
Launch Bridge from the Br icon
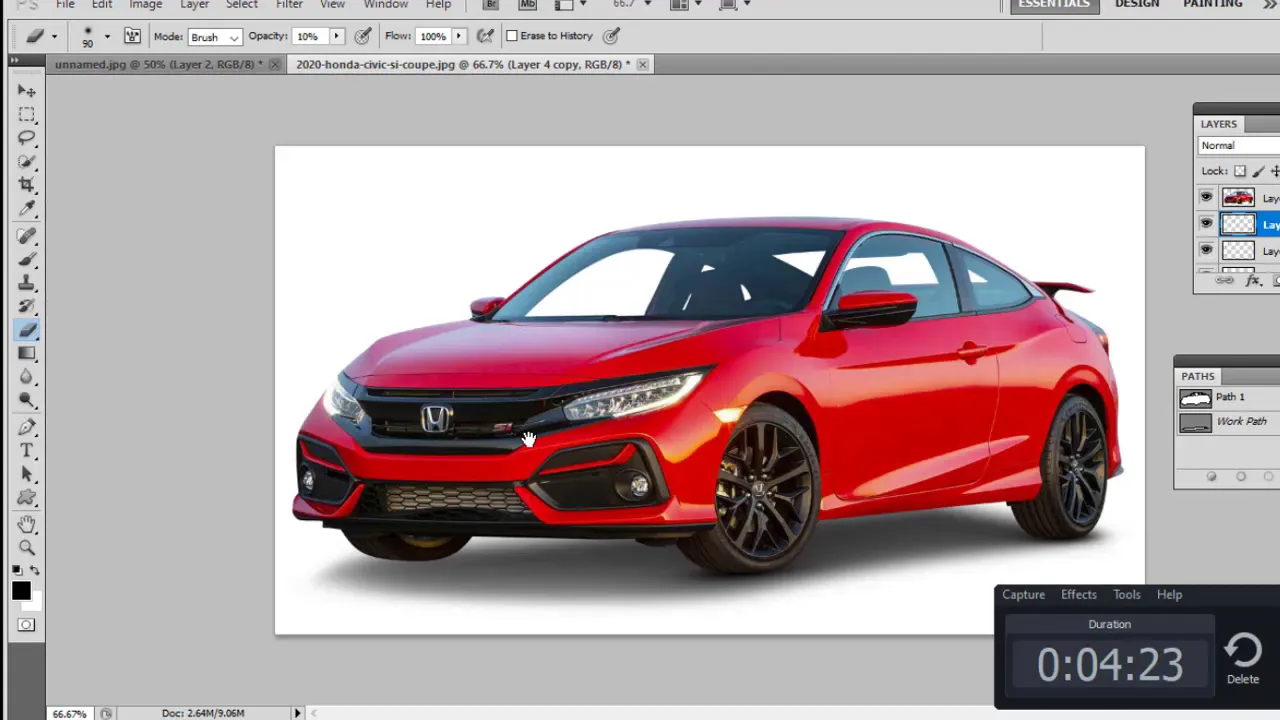point(490,4)
